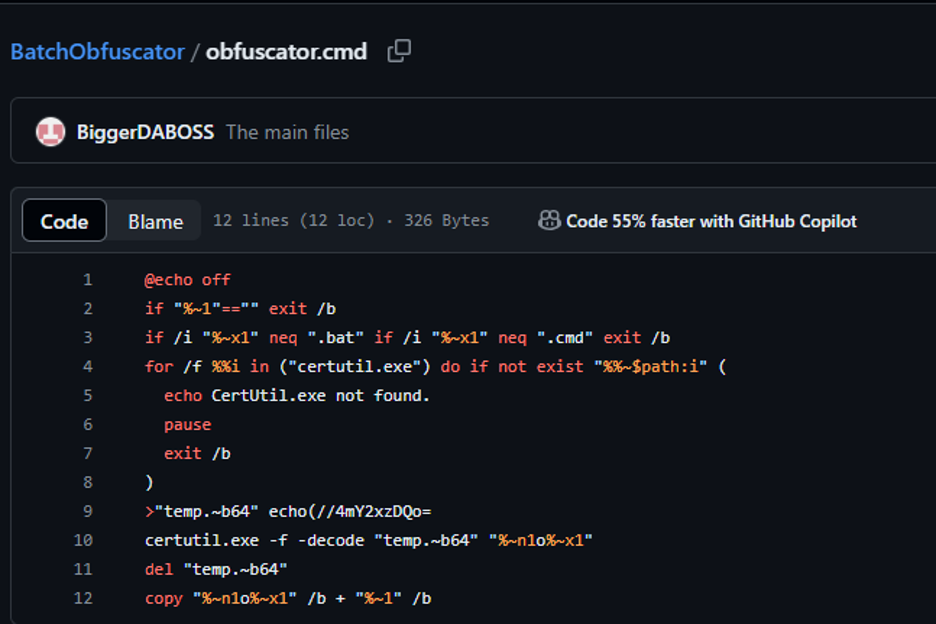Copy the obfuscator.cmd file path icon

[399, 51]
